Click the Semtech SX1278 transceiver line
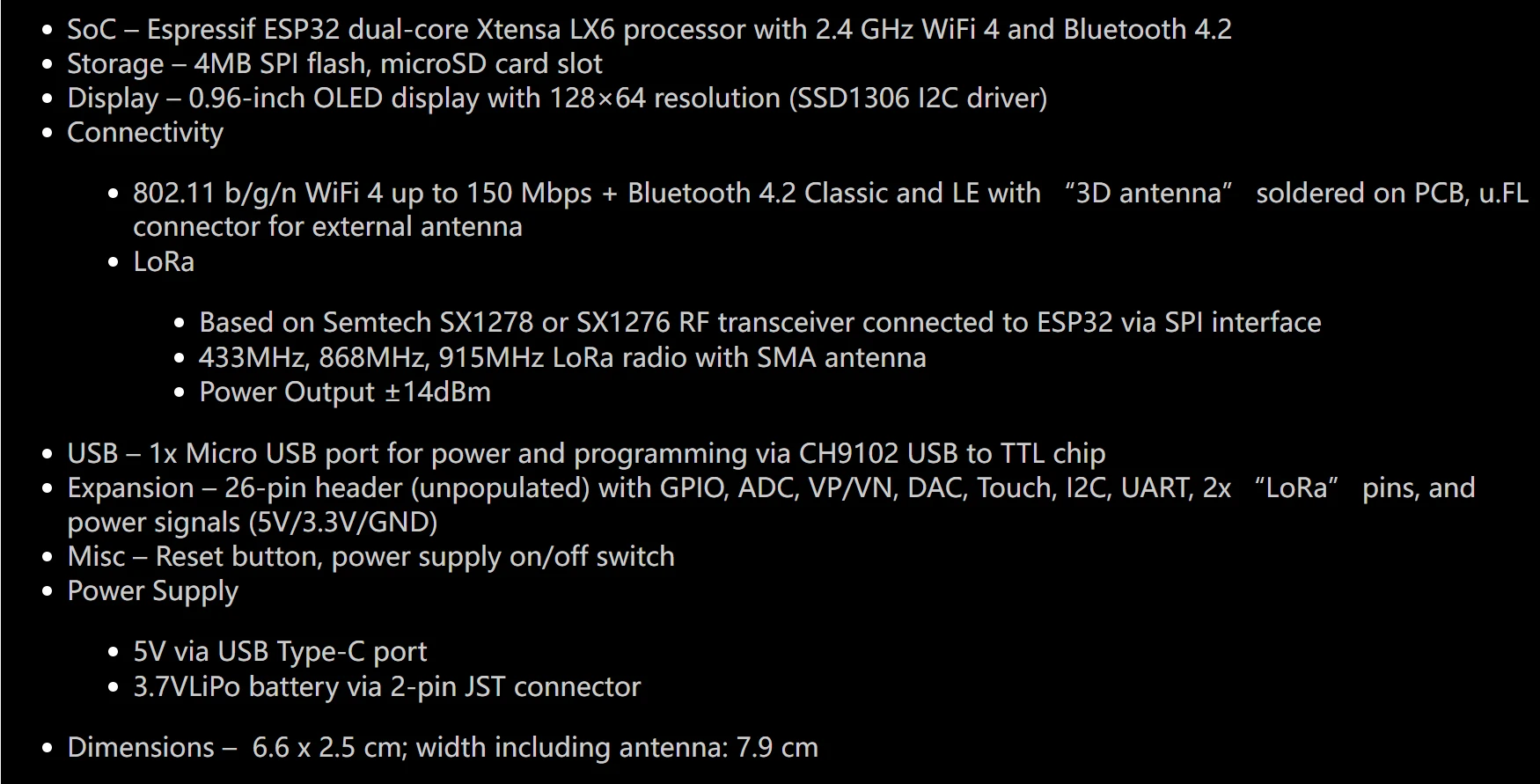Screen dimensions: 1540x784 [760, 322]
